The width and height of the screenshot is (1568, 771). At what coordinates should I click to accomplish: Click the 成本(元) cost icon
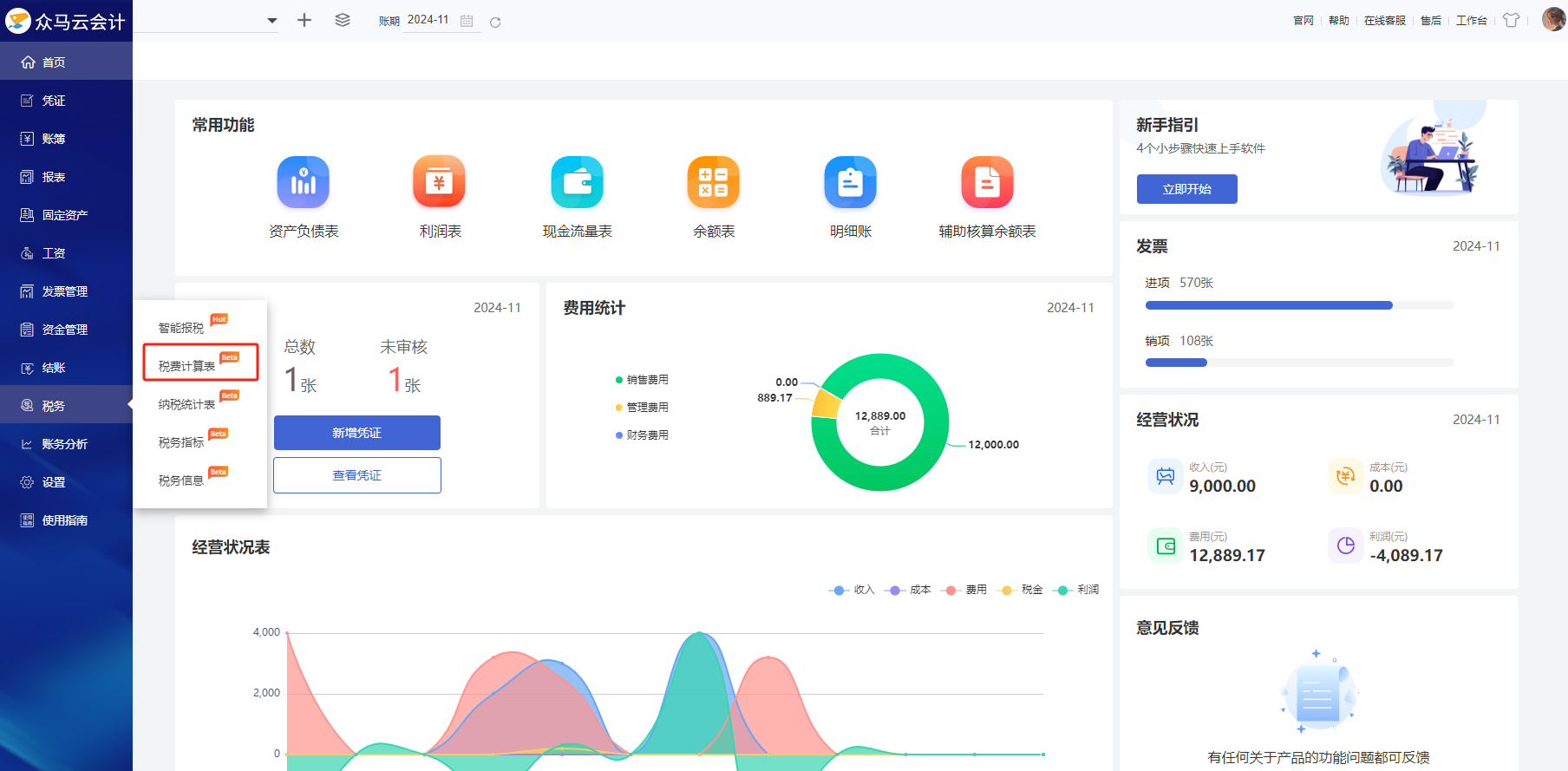(1346, 476)
